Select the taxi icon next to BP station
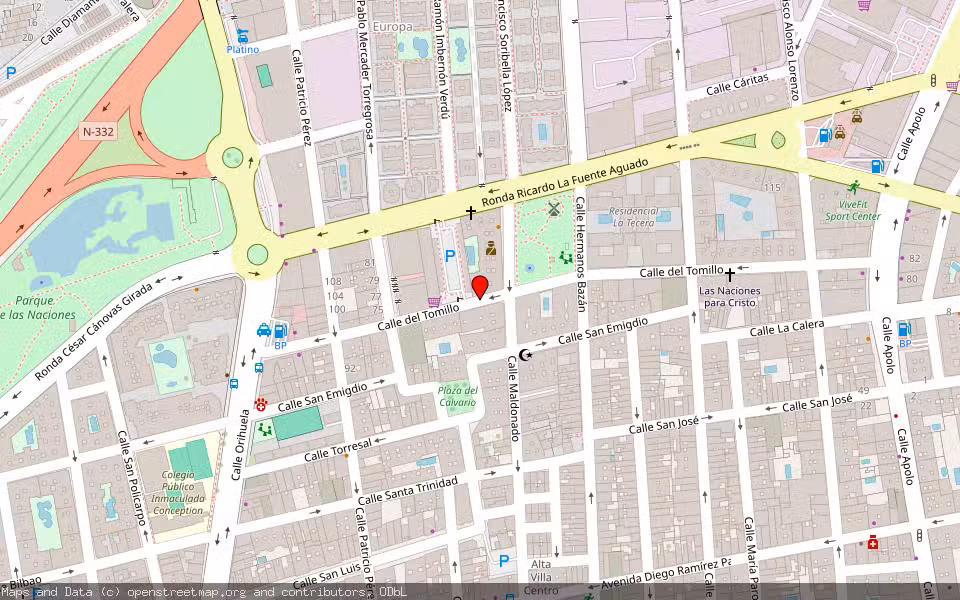The height and width of the screenshot is (600, 960). 264,329
